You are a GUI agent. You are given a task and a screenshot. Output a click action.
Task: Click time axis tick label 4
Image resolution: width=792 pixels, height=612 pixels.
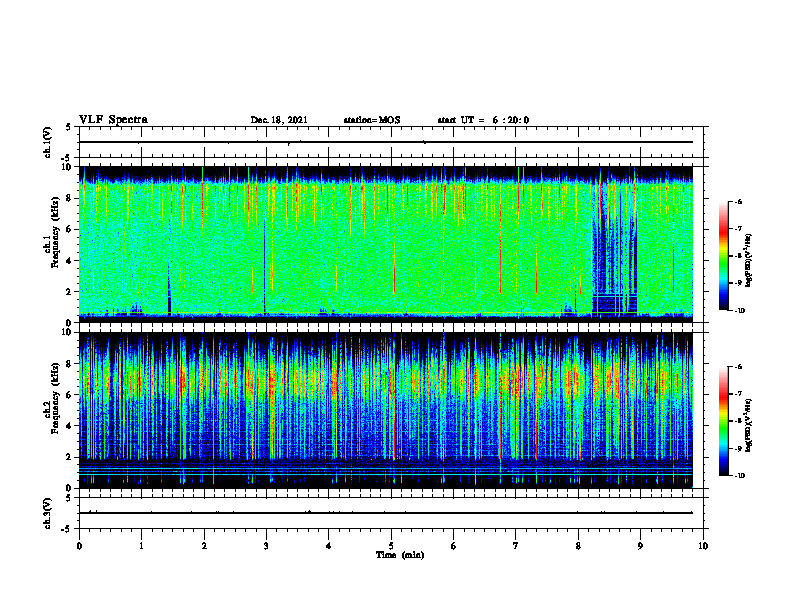[x=329, y=546]
